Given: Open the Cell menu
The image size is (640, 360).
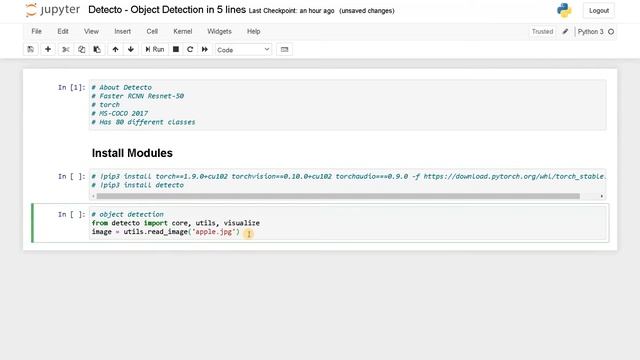Looking at the screenshot, I should point(152,31).
